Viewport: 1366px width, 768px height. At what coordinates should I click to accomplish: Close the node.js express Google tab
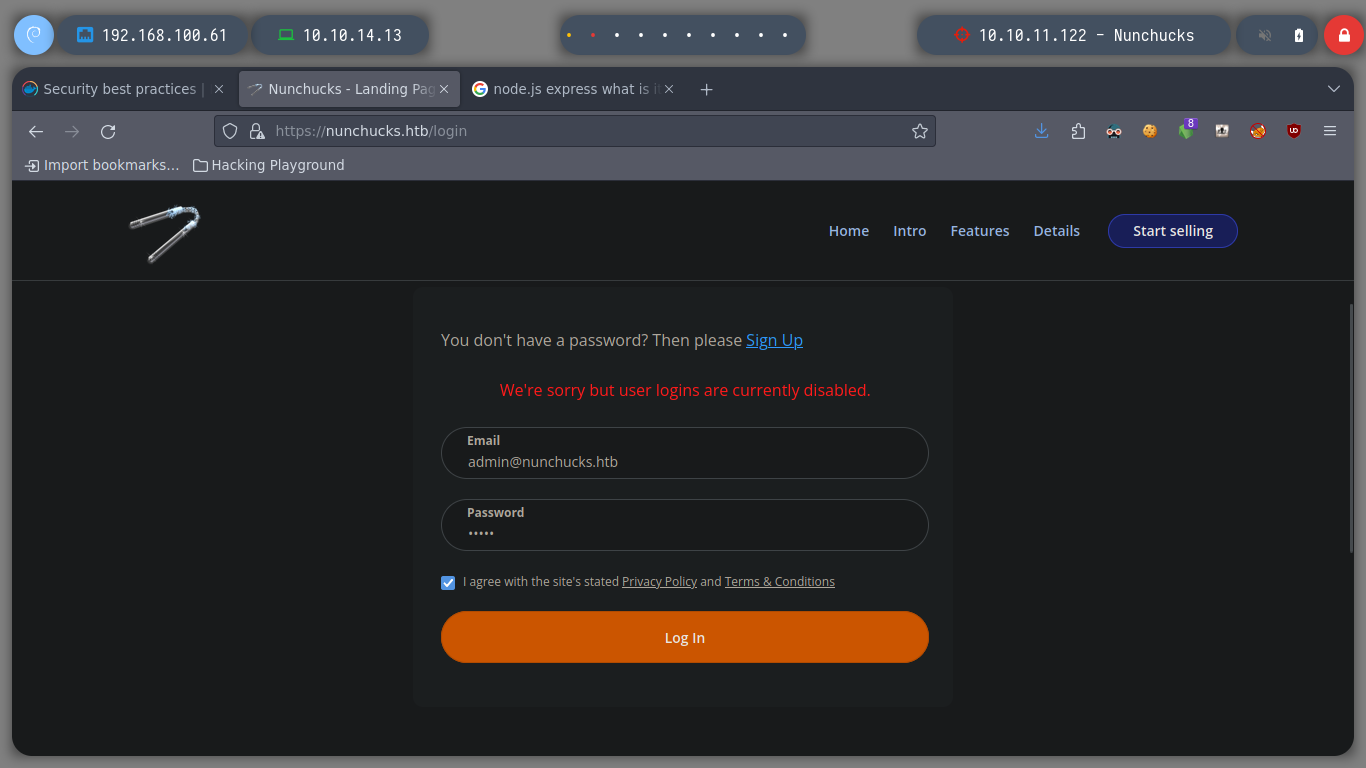click(x=669, y=89)
